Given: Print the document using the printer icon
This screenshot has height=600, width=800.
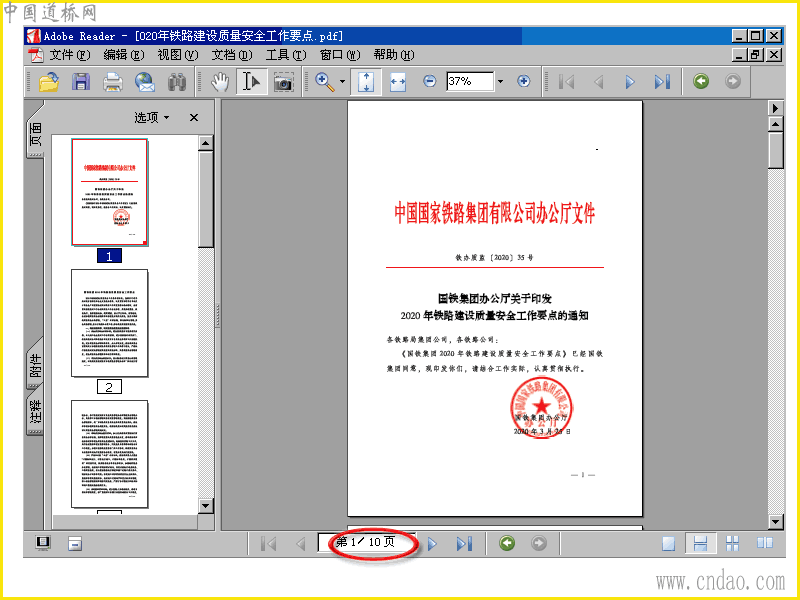Looking at the screenshot, I should (x=112, y=82).
